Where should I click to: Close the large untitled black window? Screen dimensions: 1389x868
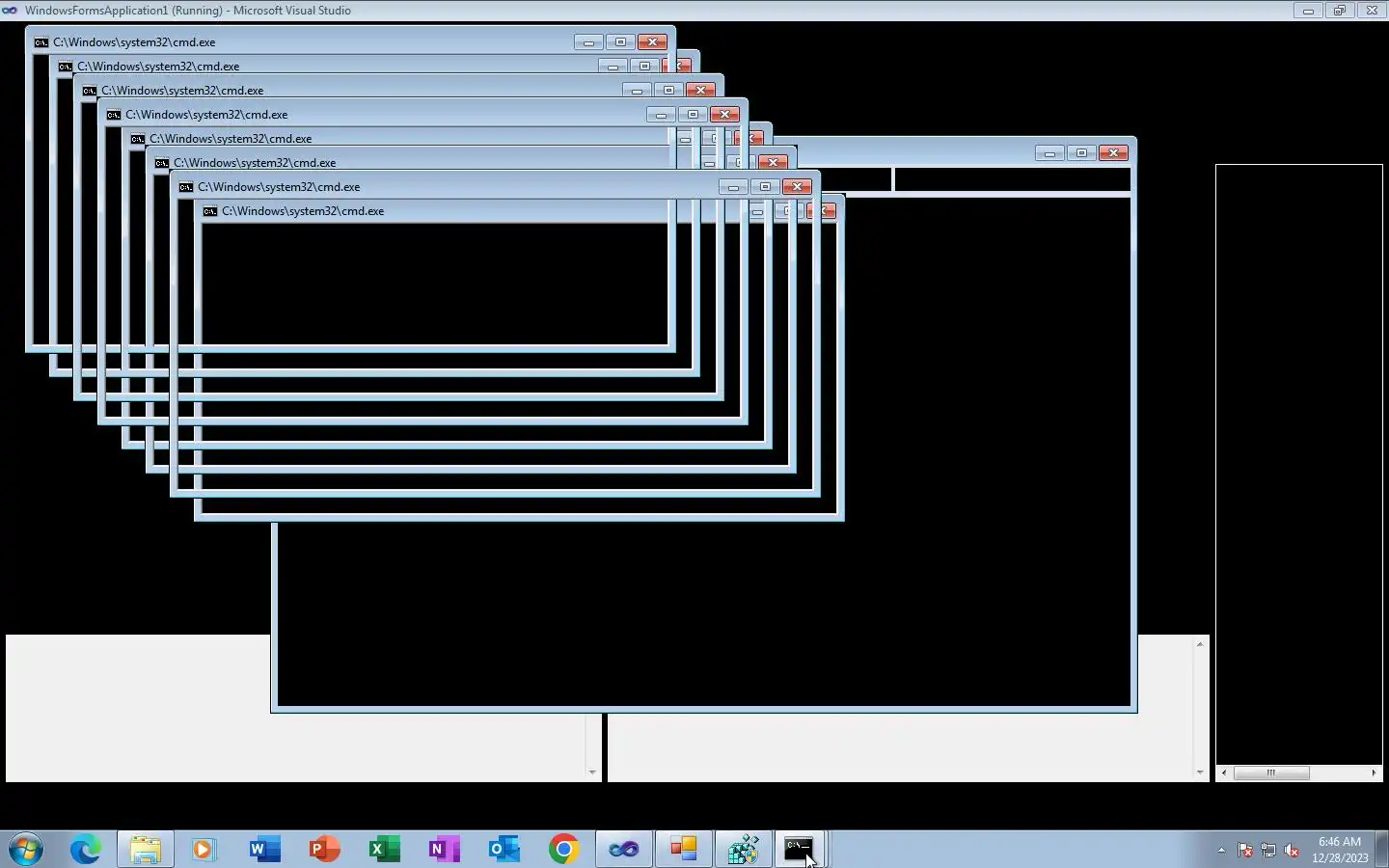pyautogui.click(x=1113, y=153)
